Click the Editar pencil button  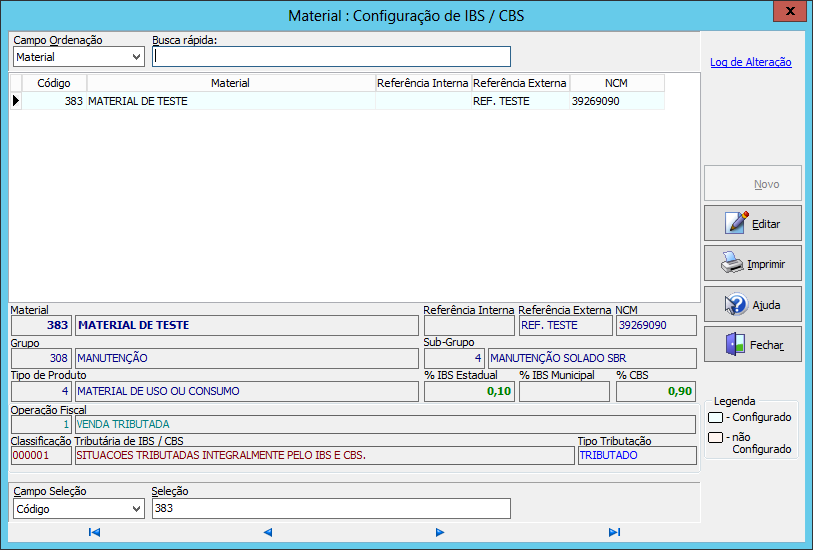tap(752, 223)
